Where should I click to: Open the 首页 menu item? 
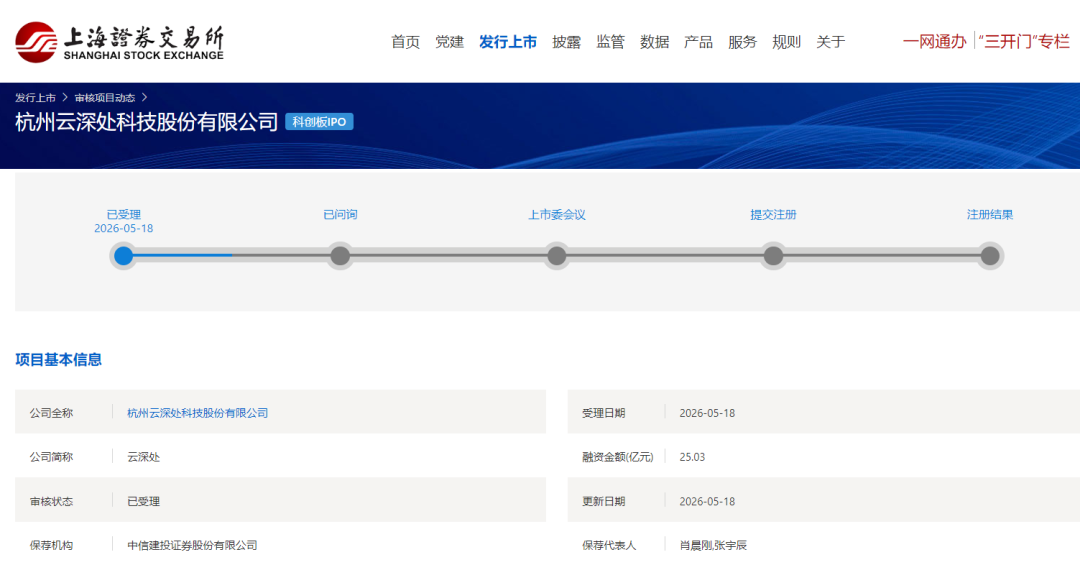pos(405,42)
